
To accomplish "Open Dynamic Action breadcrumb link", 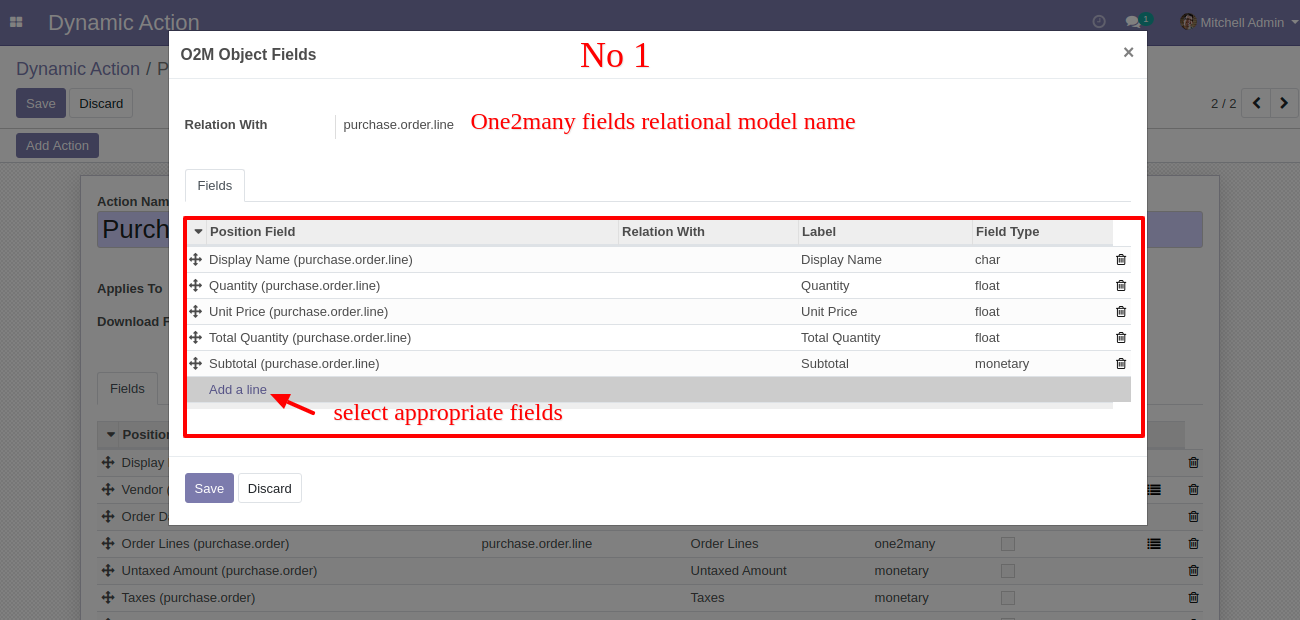I will pos(78,69).
